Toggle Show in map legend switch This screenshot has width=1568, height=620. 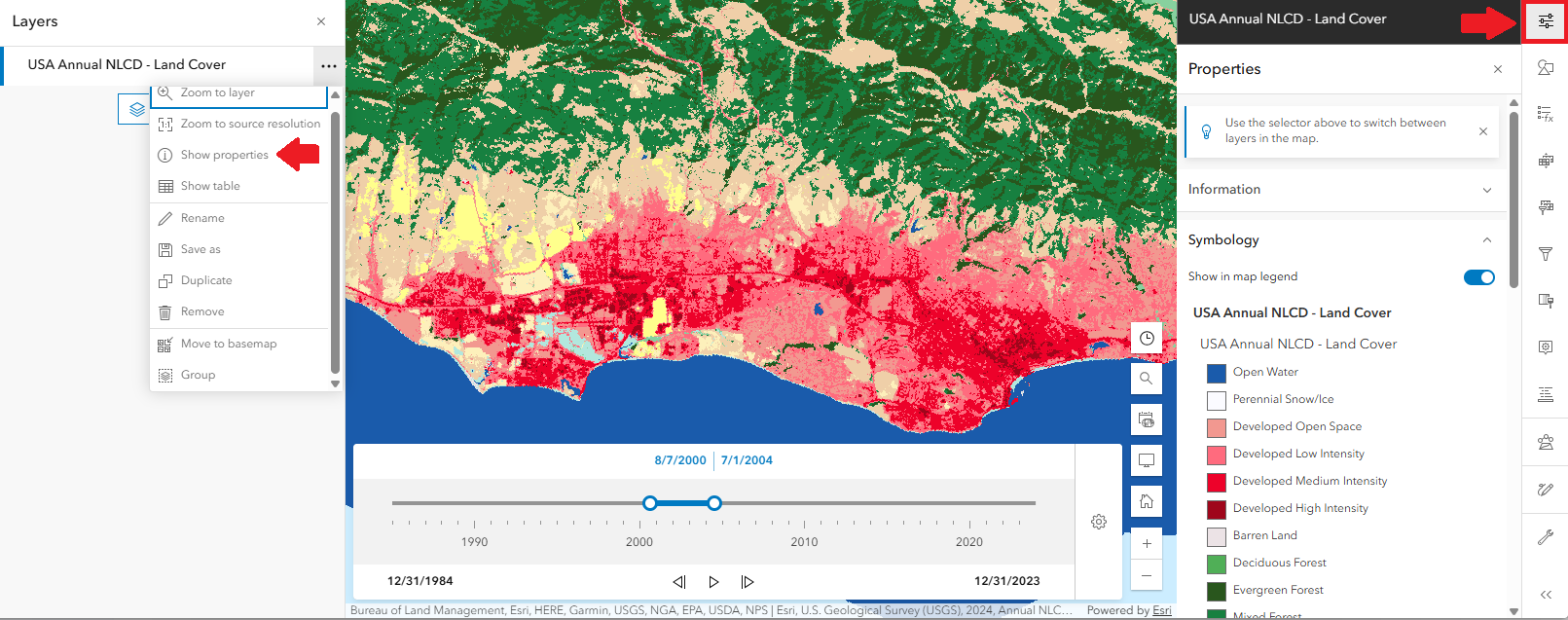coord(1478,277)
